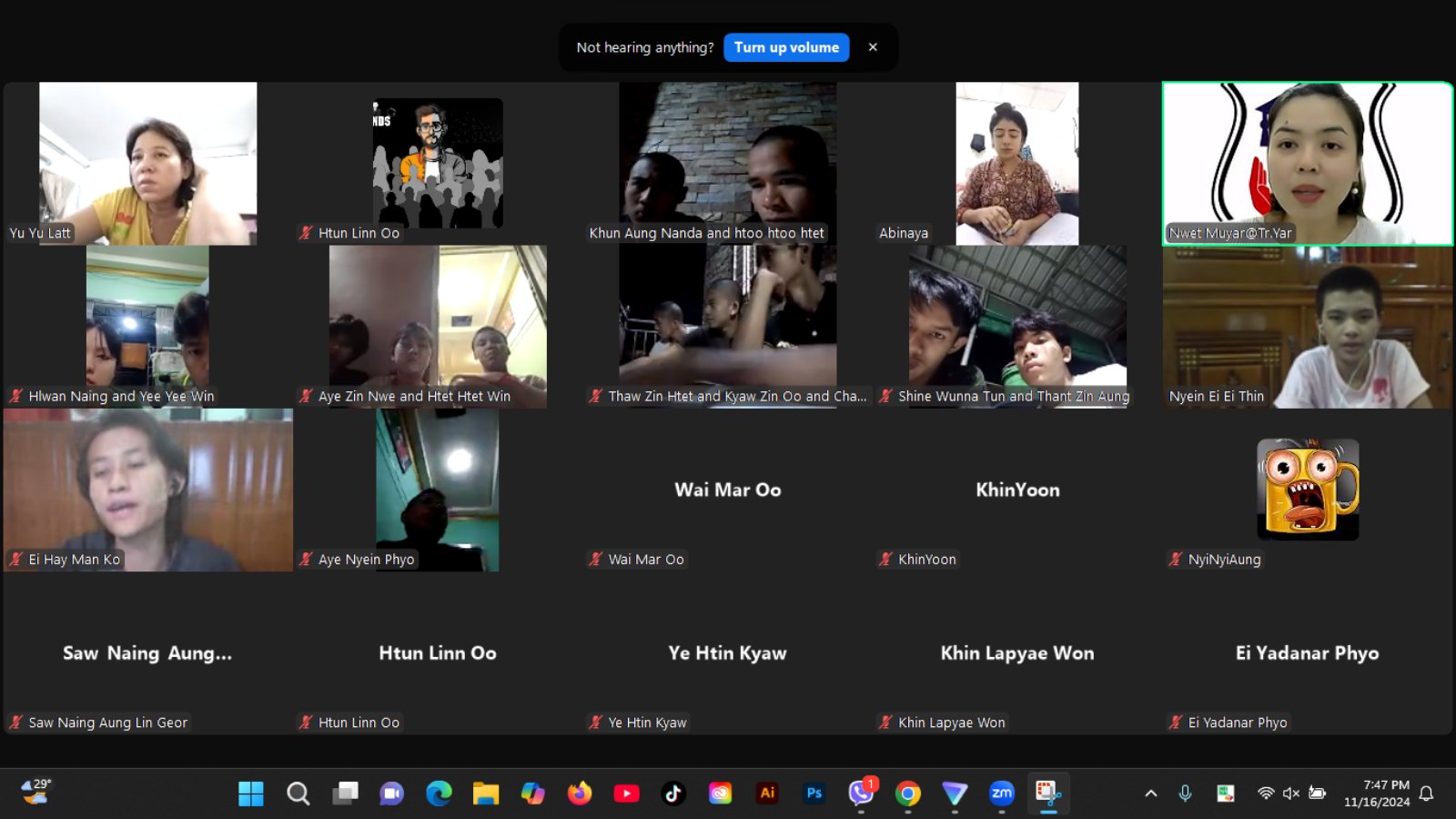The image size is (1456, 819).
Task: Launch TikTok from the taskbar
Action: [x=673, y=794]
